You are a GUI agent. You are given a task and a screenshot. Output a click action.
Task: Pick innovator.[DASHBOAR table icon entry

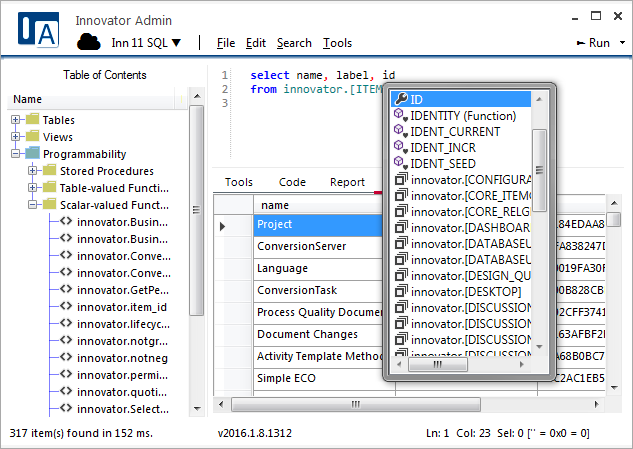pos(461,228)
